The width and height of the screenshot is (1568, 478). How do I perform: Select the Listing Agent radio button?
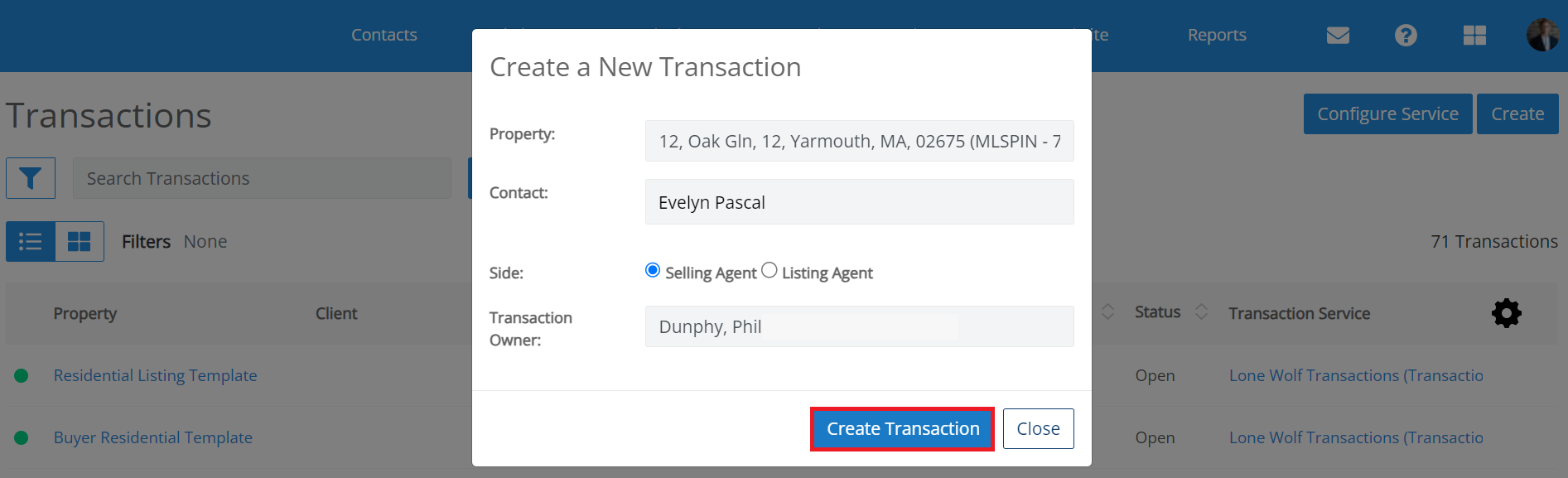click(769, 269)
